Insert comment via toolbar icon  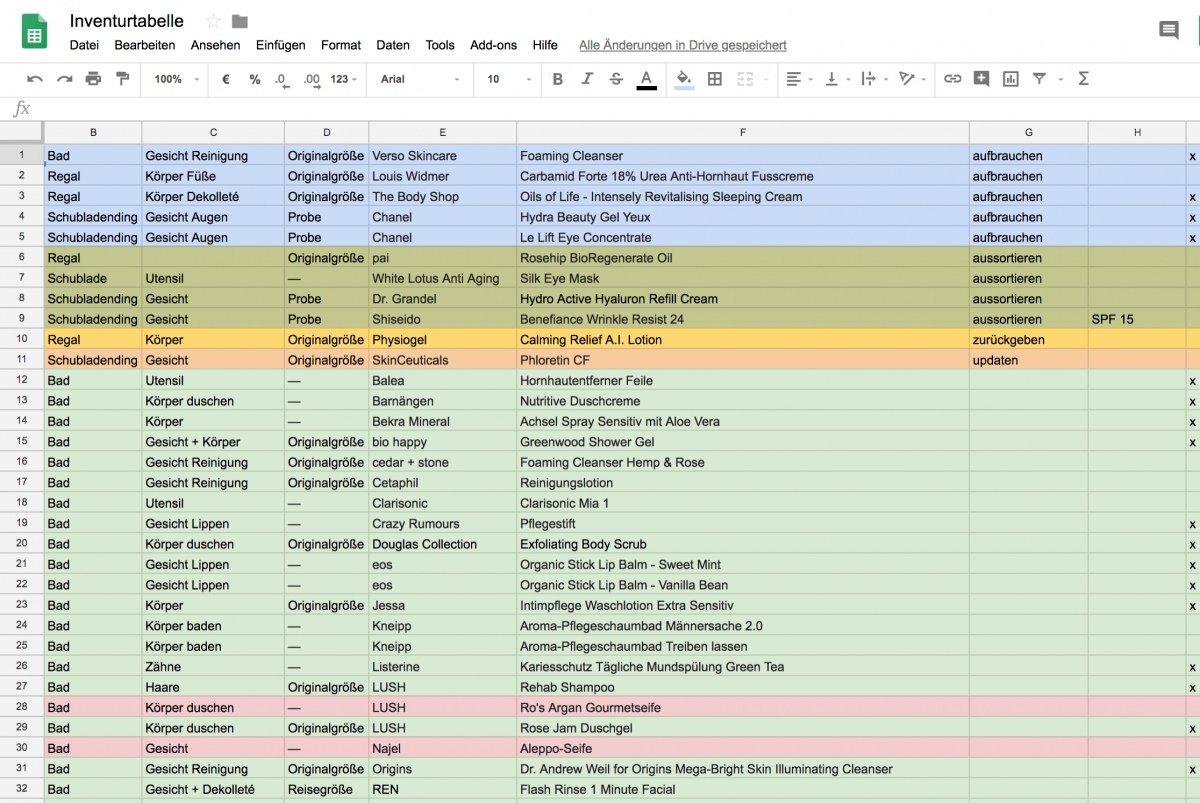click(982, 79)
